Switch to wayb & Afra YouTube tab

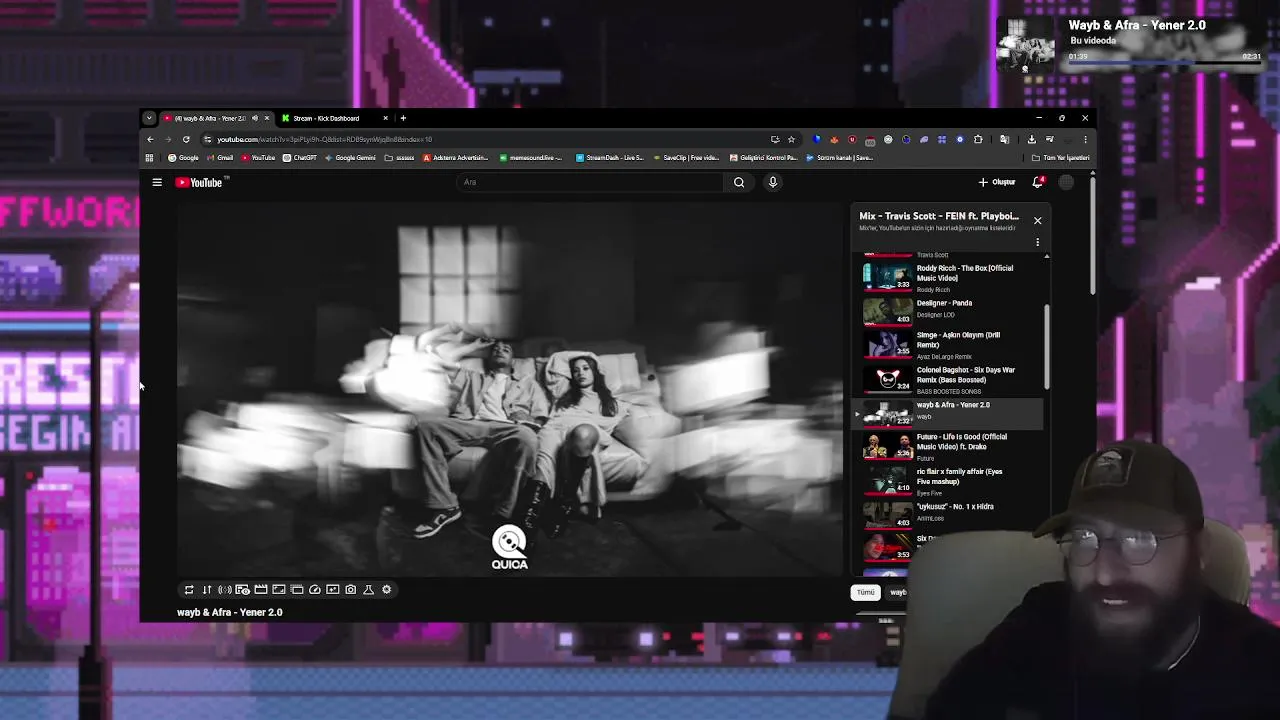210,118
